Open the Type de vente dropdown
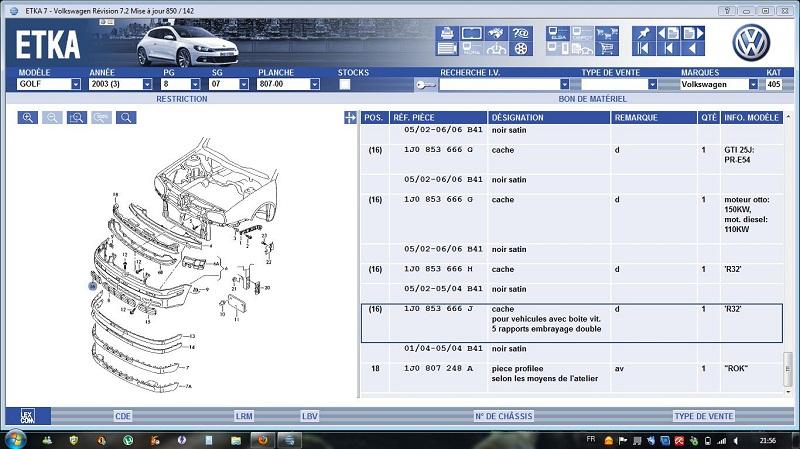The image size is (800, 449). tap(652, 84)
